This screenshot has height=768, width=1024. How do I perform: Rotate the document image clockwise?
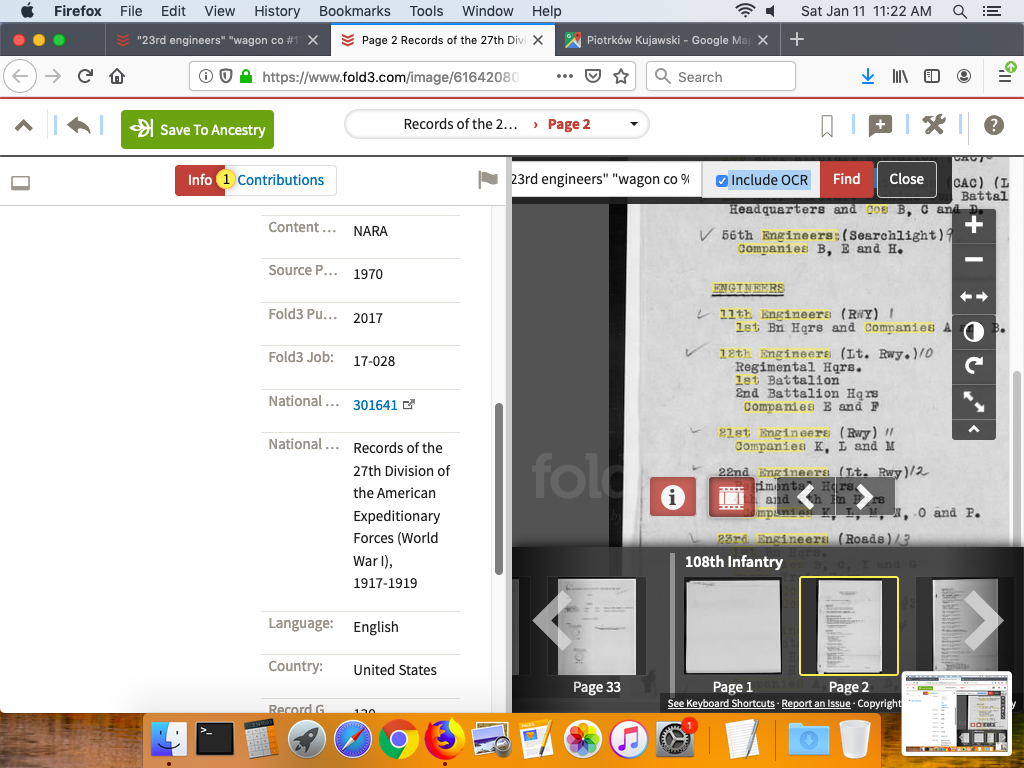(x=973, y=367)
